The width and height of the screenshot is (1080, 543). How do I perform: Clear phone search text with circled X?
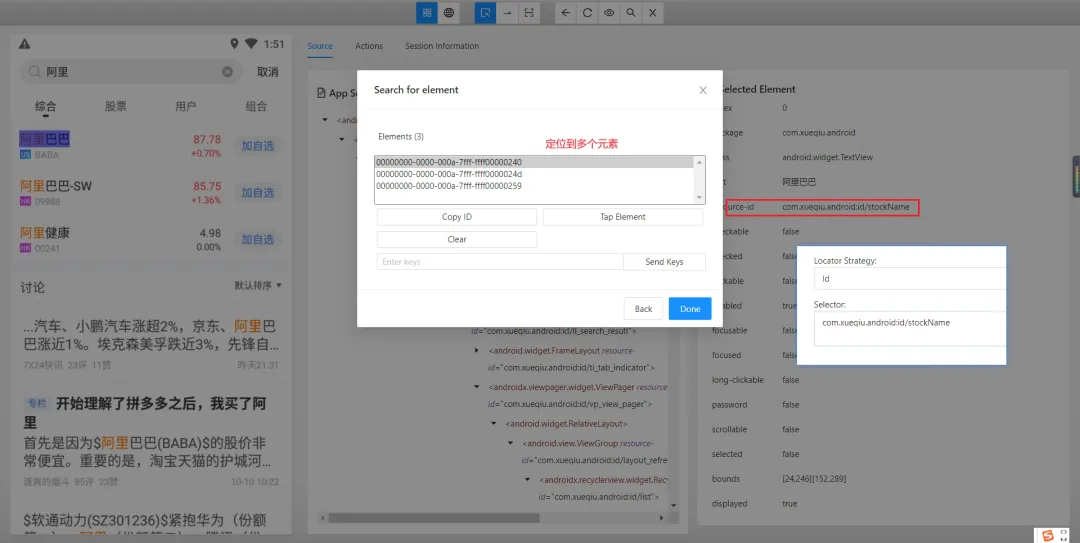click(227, 72)
